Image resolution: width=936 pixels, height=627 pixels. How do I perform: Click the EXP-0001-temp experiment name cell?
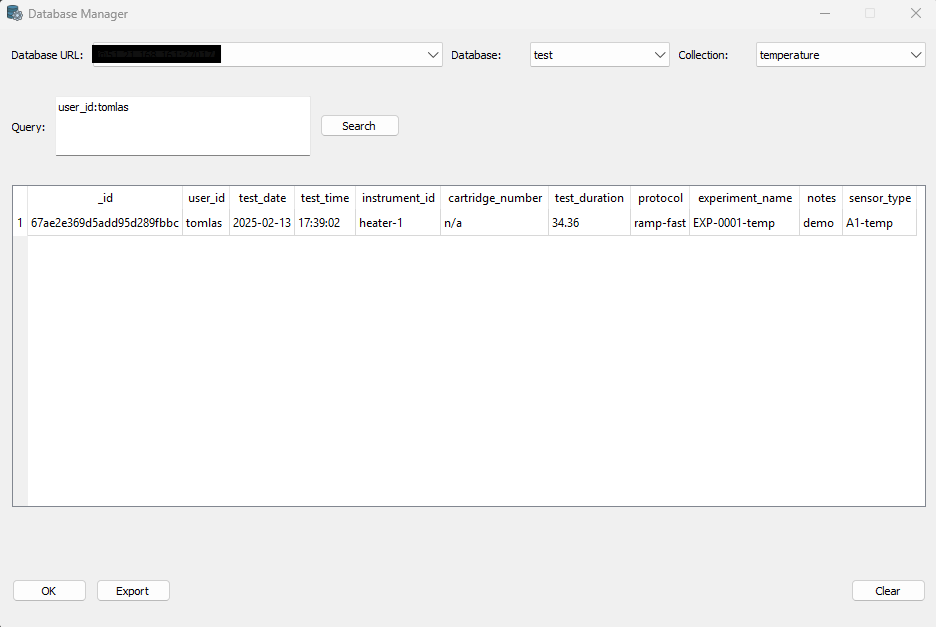tap(742, 222)
